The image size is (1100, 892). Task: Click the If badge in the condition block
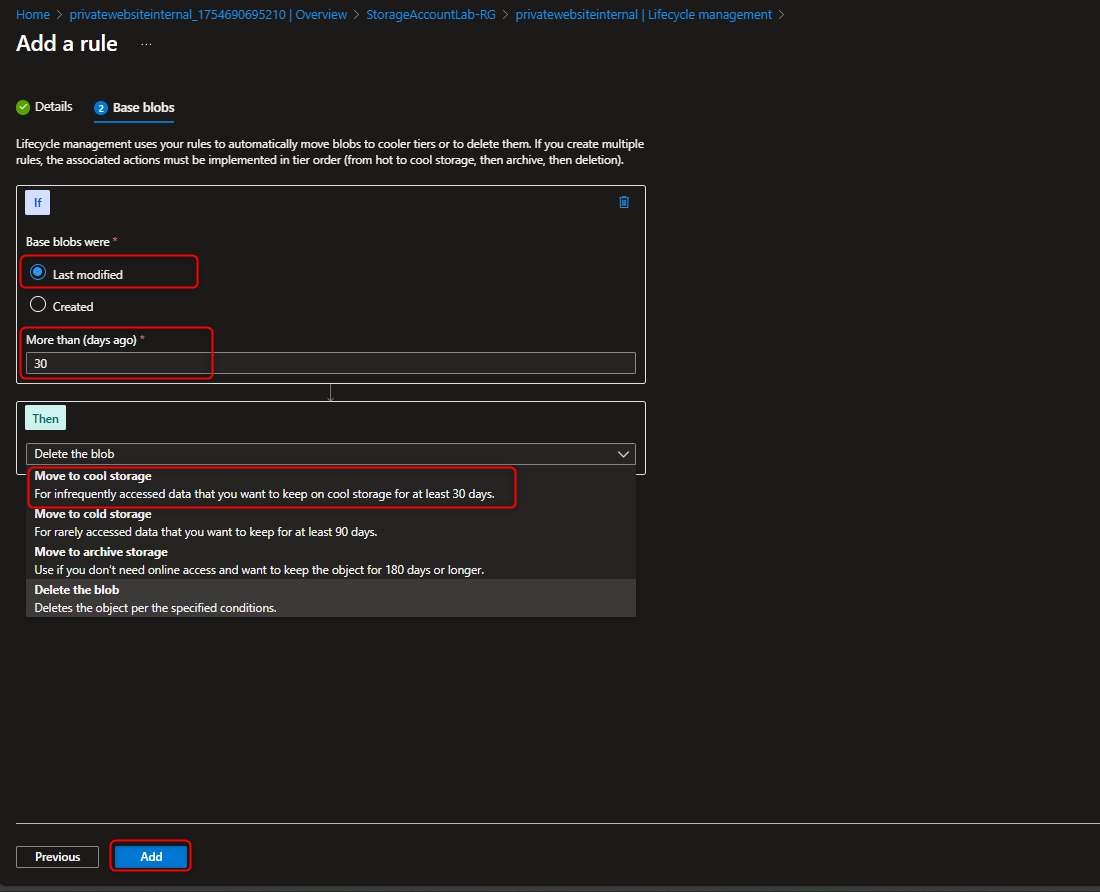coord(37,202)
